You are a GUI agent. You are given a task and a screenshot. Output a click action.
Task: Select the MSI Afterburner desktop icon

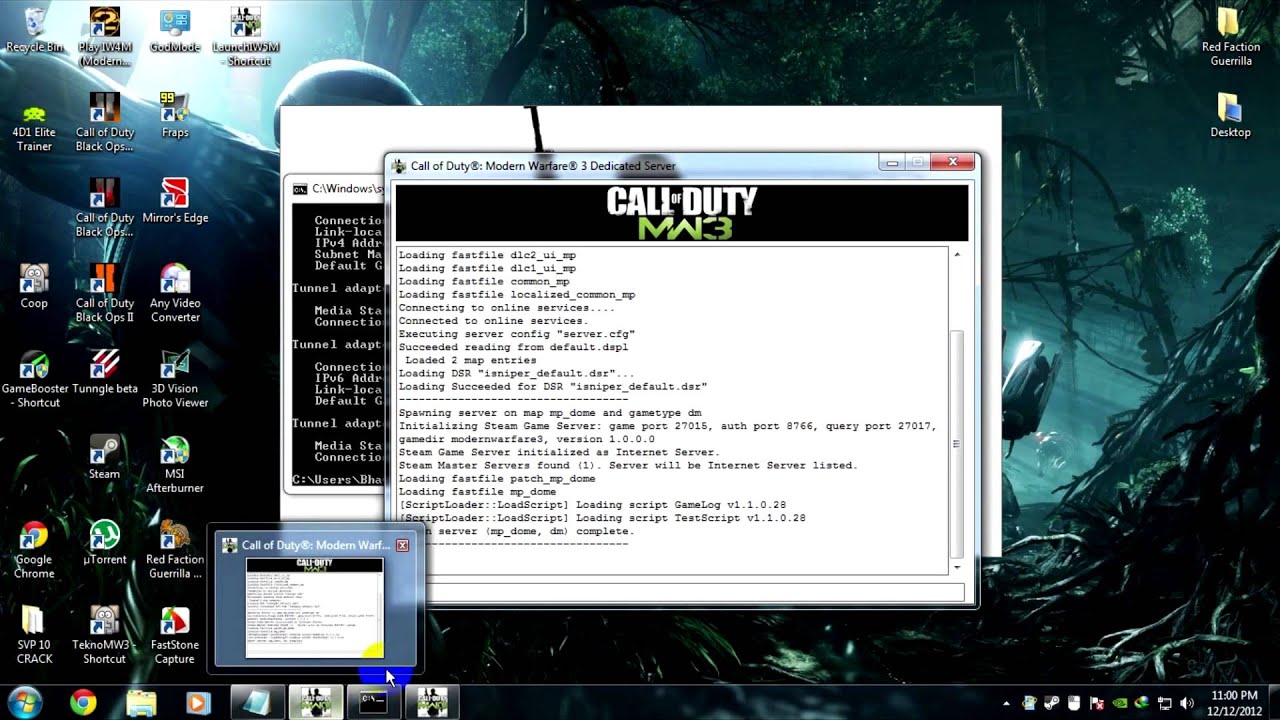point(175,464)
